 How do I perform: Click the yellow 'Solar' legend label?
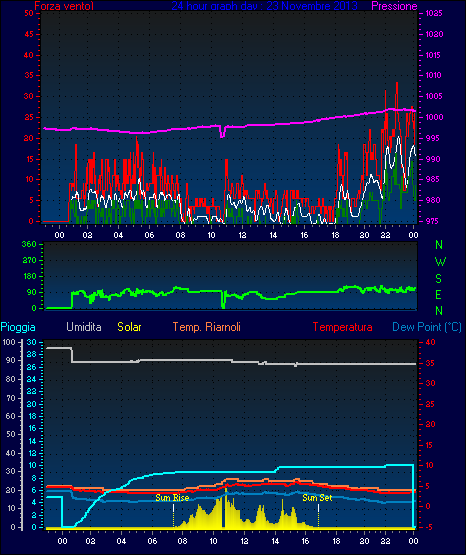pos(129,327)
